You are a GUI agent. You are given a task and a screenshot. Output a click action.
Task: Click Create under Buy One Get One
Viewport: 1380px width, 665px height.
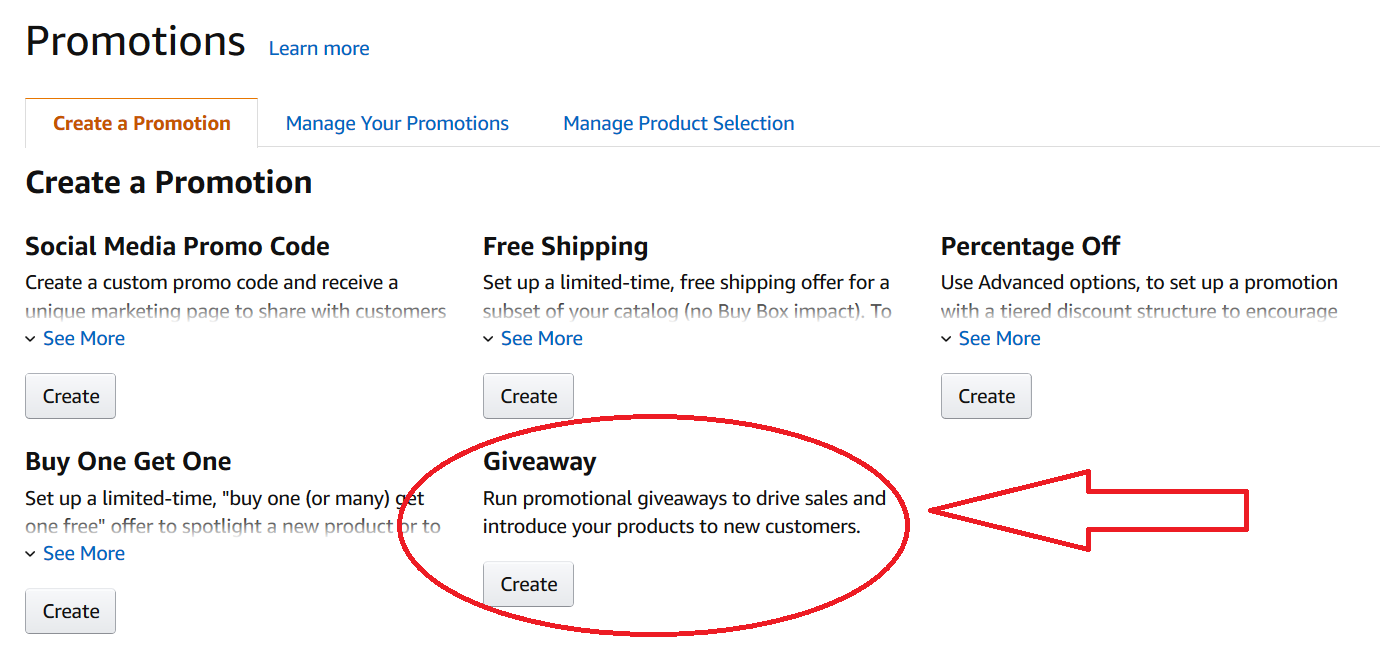click(x=71, y=611)
